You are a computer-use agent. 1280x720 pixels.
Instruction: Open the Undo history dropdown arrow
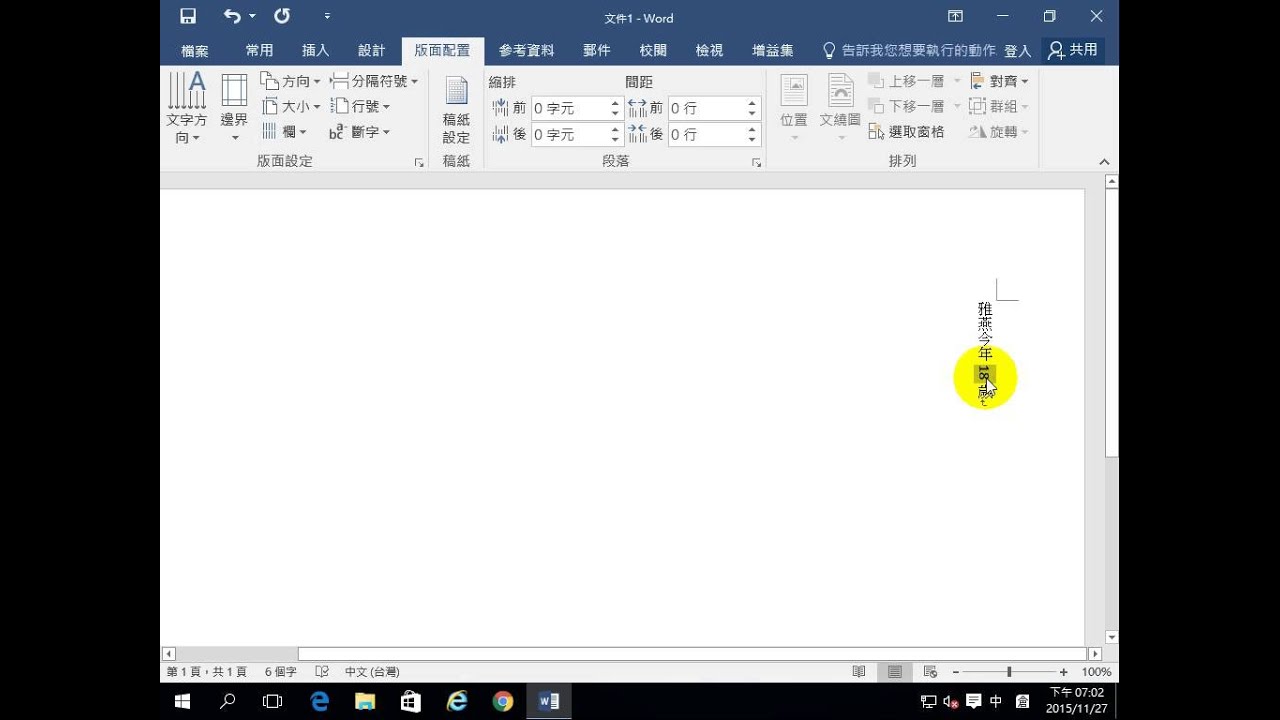pyautogui.click(x=252, y=16)
